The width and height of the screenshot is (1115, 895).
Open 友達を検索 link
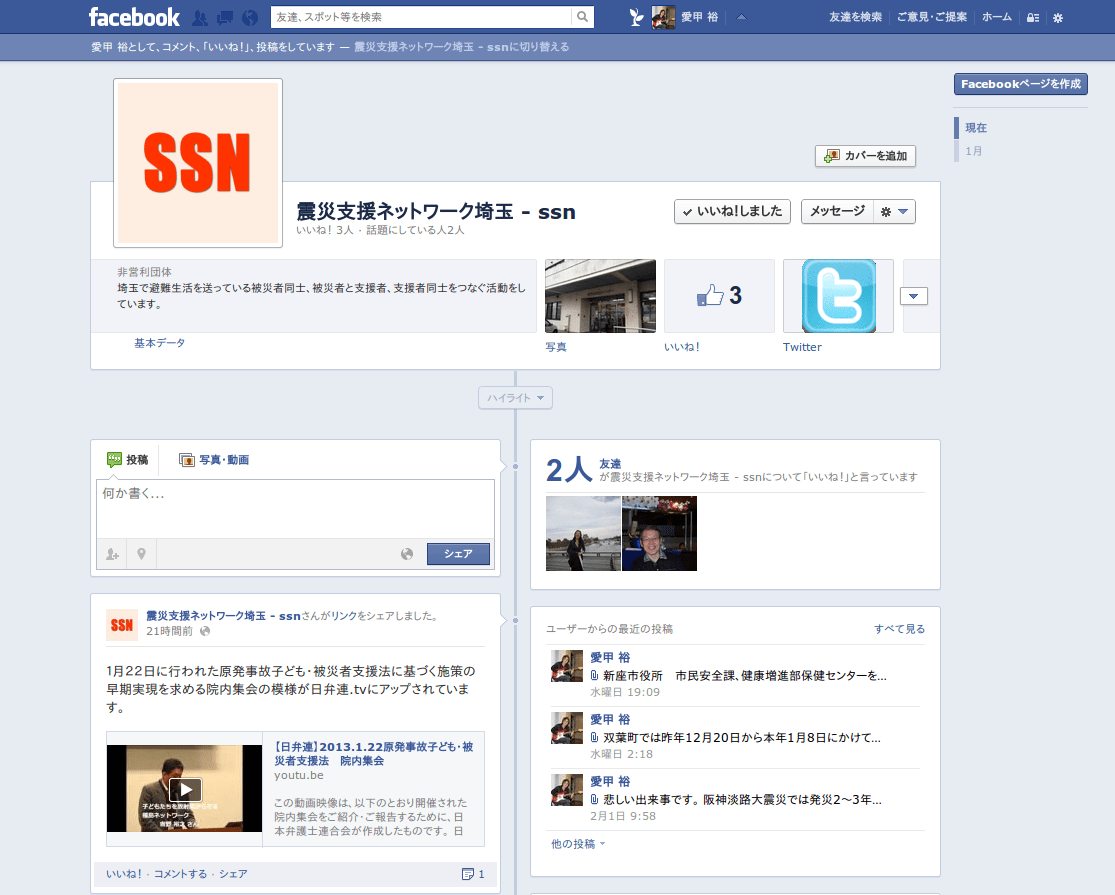(855, 17)
